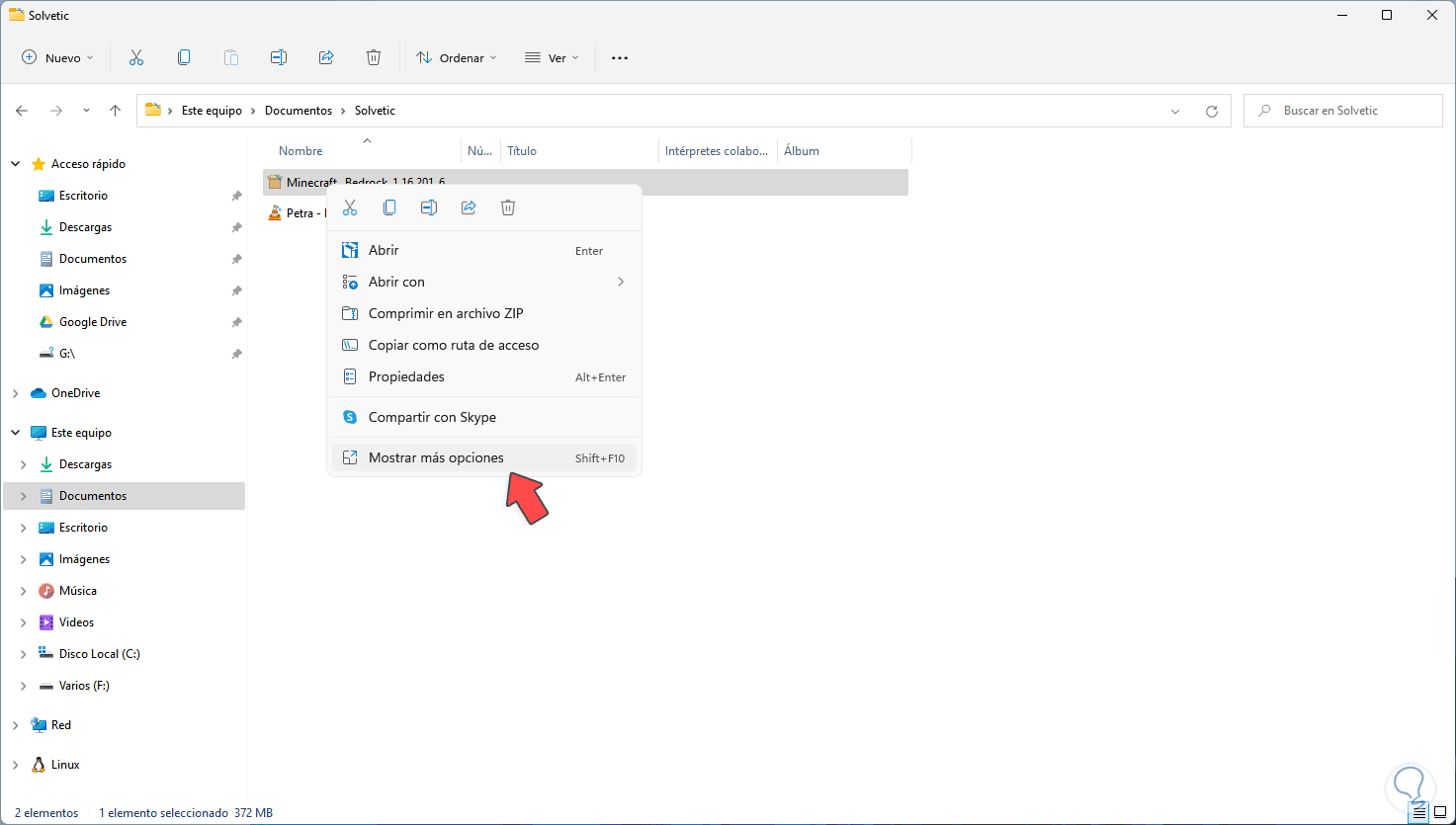Click the pin icon next to G:\

point(236,354)
